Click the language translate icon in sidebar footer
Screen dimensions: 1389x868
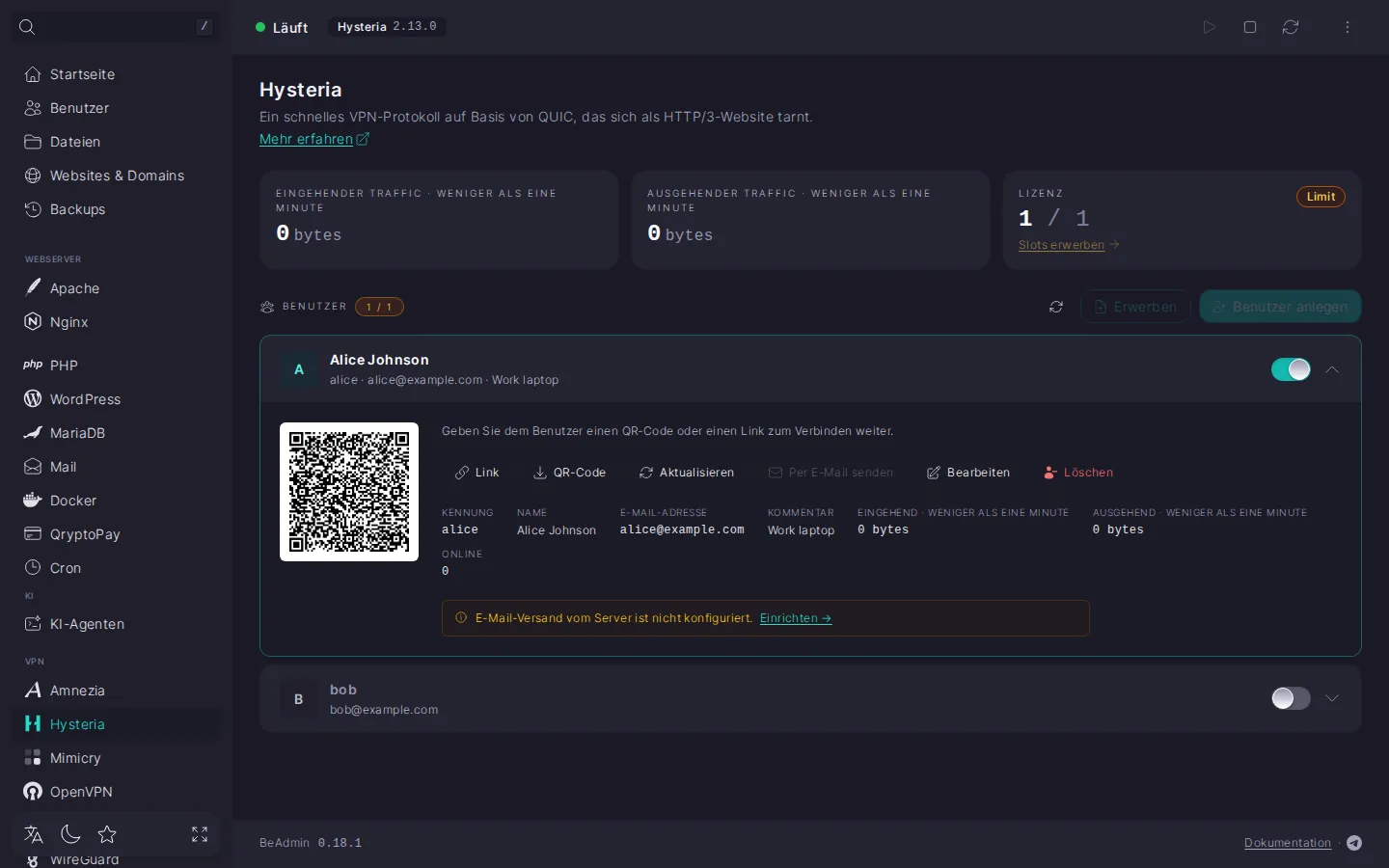(34, 834)
